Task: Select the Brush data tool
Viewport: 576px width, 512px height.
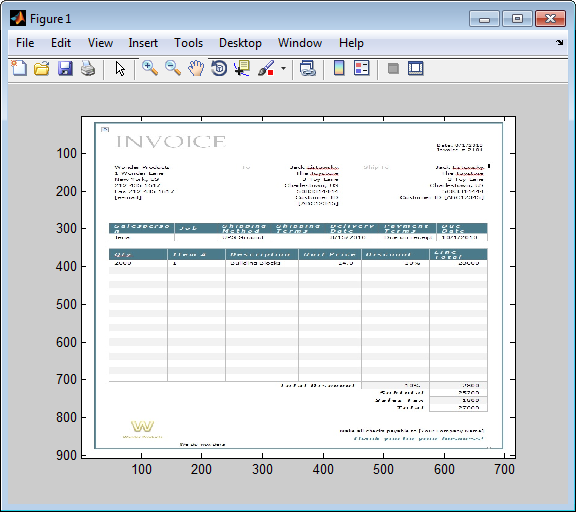Action: [x=266, y=68]
